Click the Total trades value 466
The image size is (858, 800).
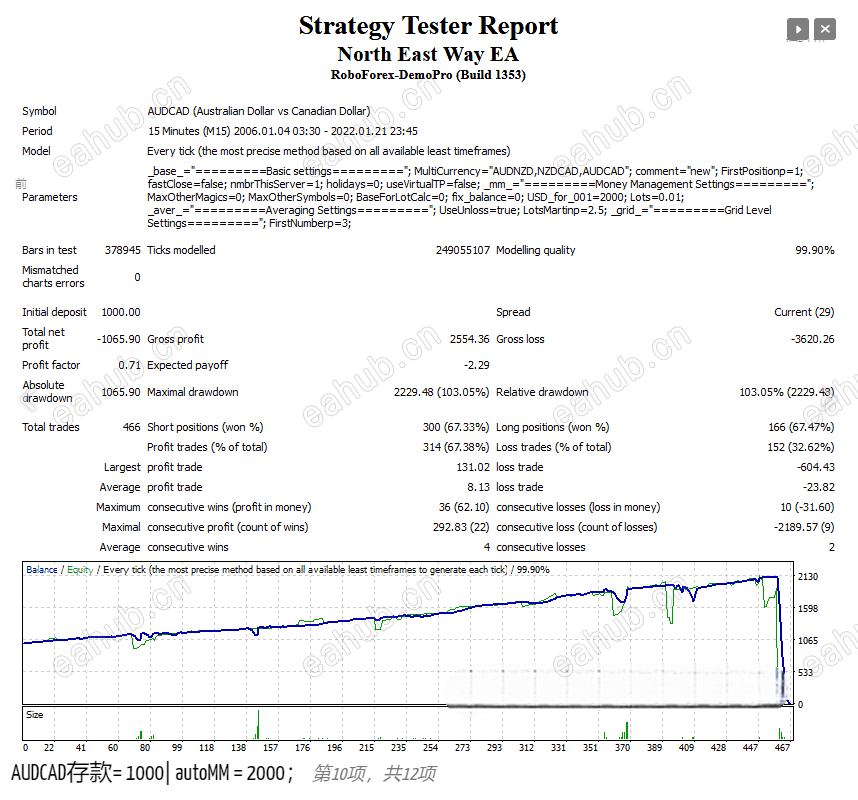pos(131,427)
